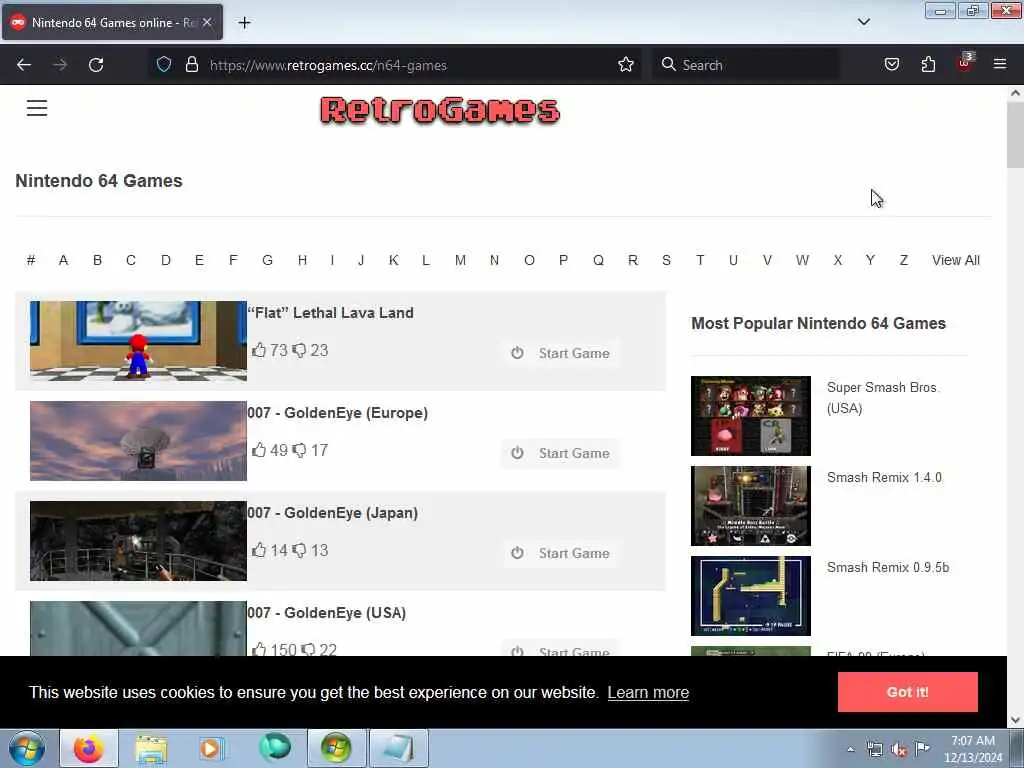Open the Learn more cookie link

point(648,692)
